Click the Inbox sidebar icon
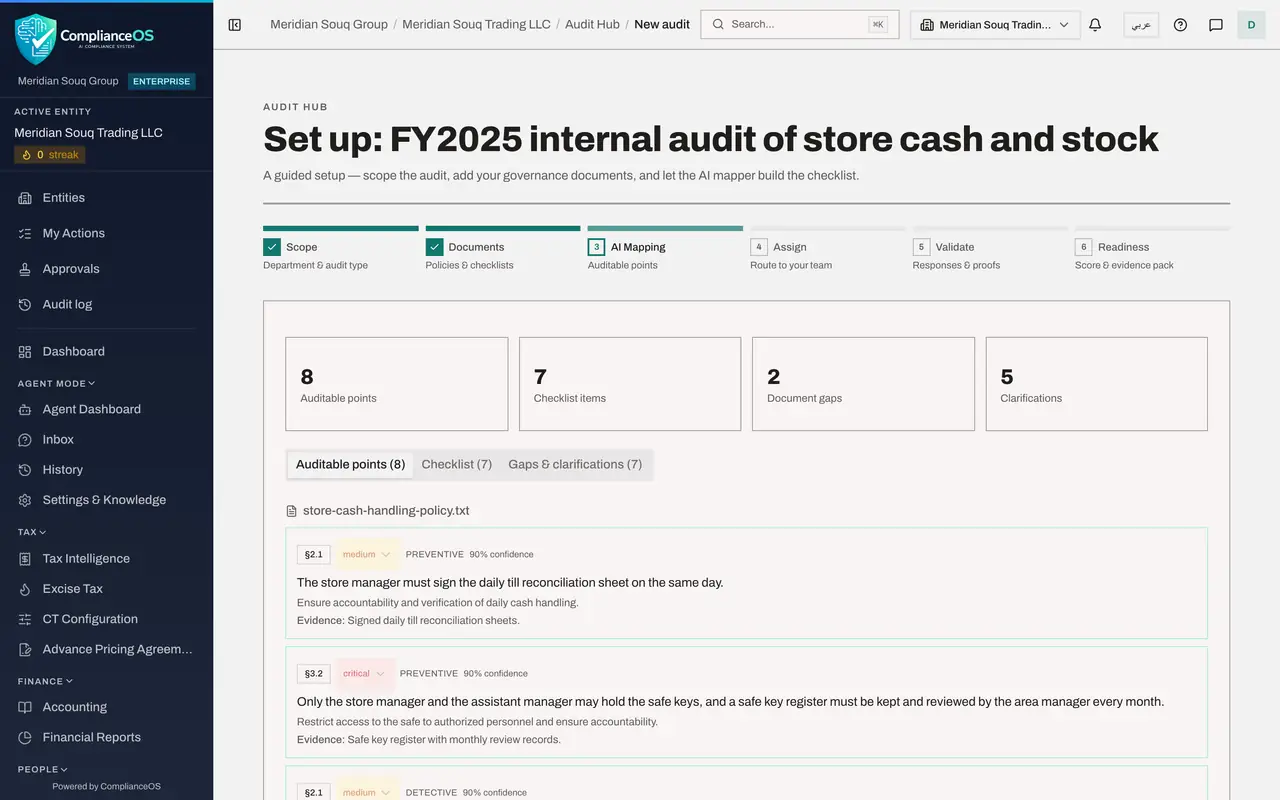Viewport: 1280px width, 800px height. [x=25, y=440]
